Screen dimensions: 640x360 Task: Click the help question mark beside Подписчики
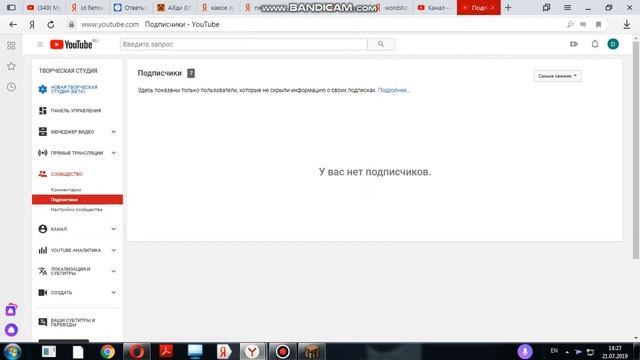[x=191, y=73]
